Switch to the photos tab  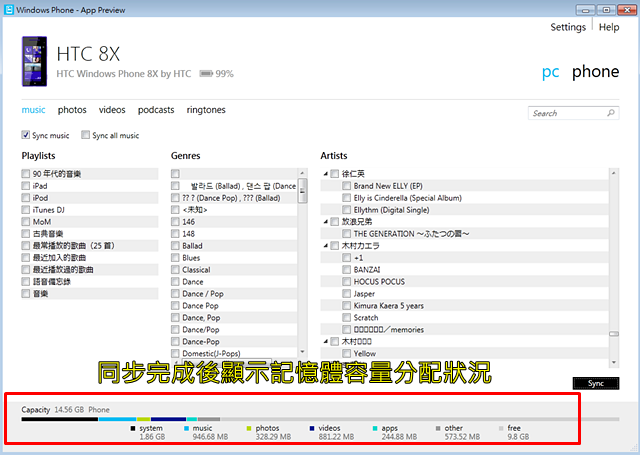pyautogui.click(x=72, y=110)
